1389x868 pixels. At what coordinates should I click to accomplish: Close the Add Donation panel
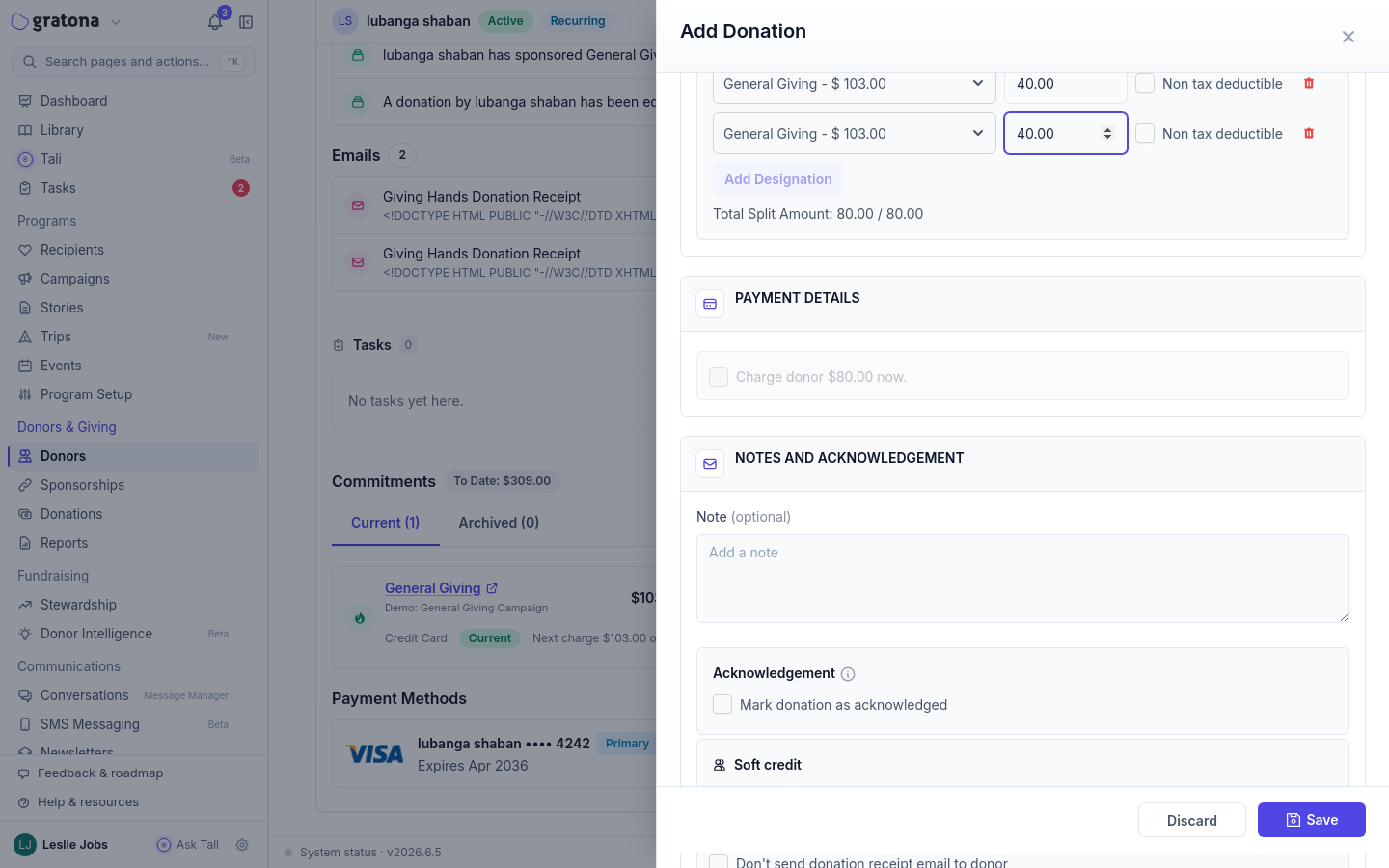click(1348, 37)
